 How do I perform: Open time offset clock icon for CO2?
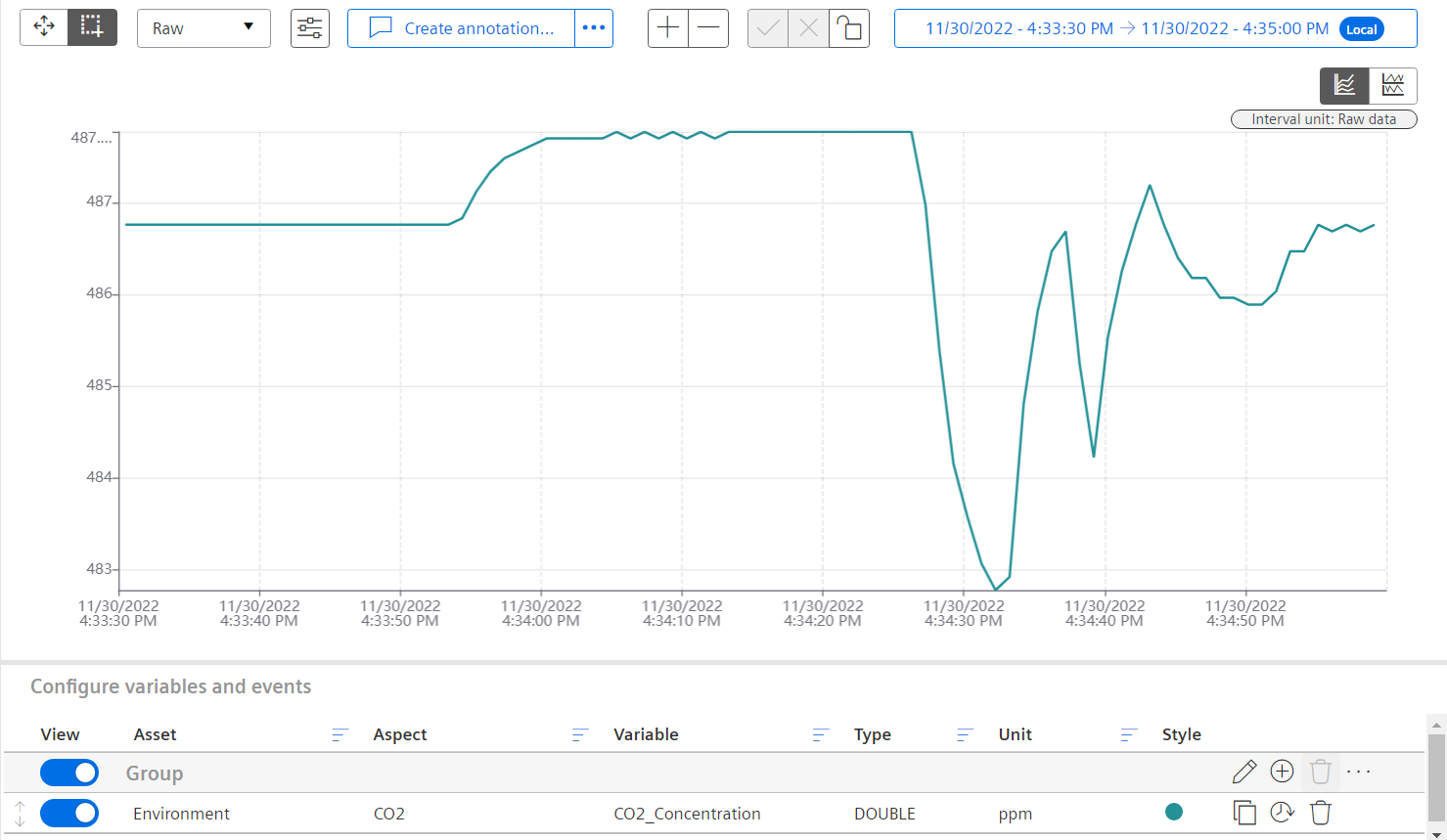point(1282,812)
